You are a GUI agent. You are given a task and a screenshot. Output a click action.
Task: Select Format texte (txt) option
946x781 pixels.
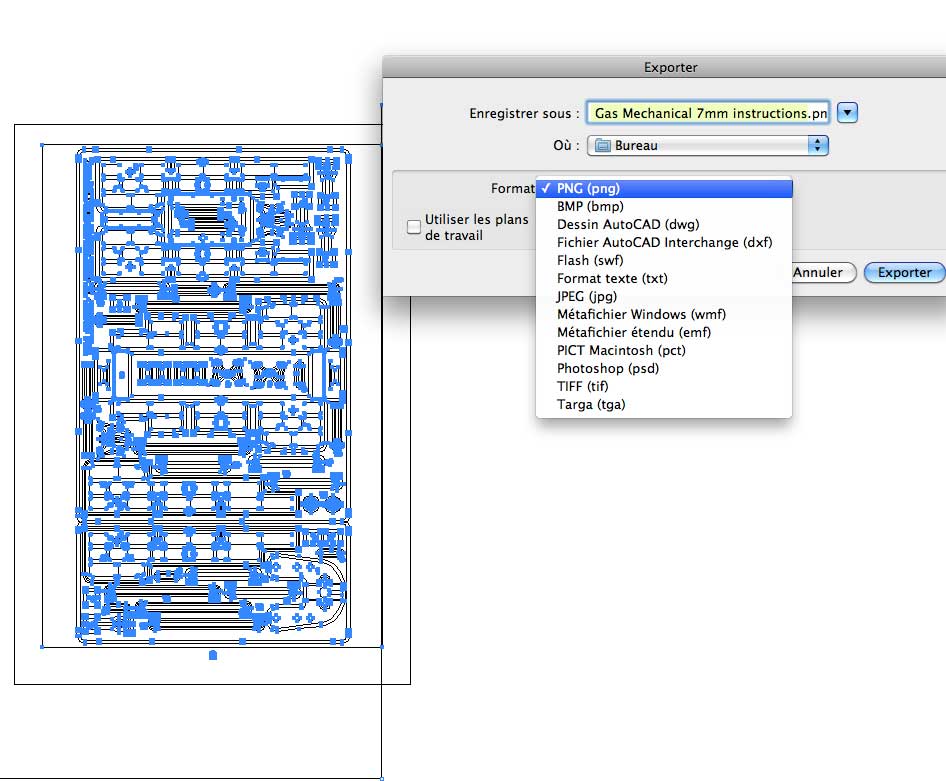tap(664, 279)
